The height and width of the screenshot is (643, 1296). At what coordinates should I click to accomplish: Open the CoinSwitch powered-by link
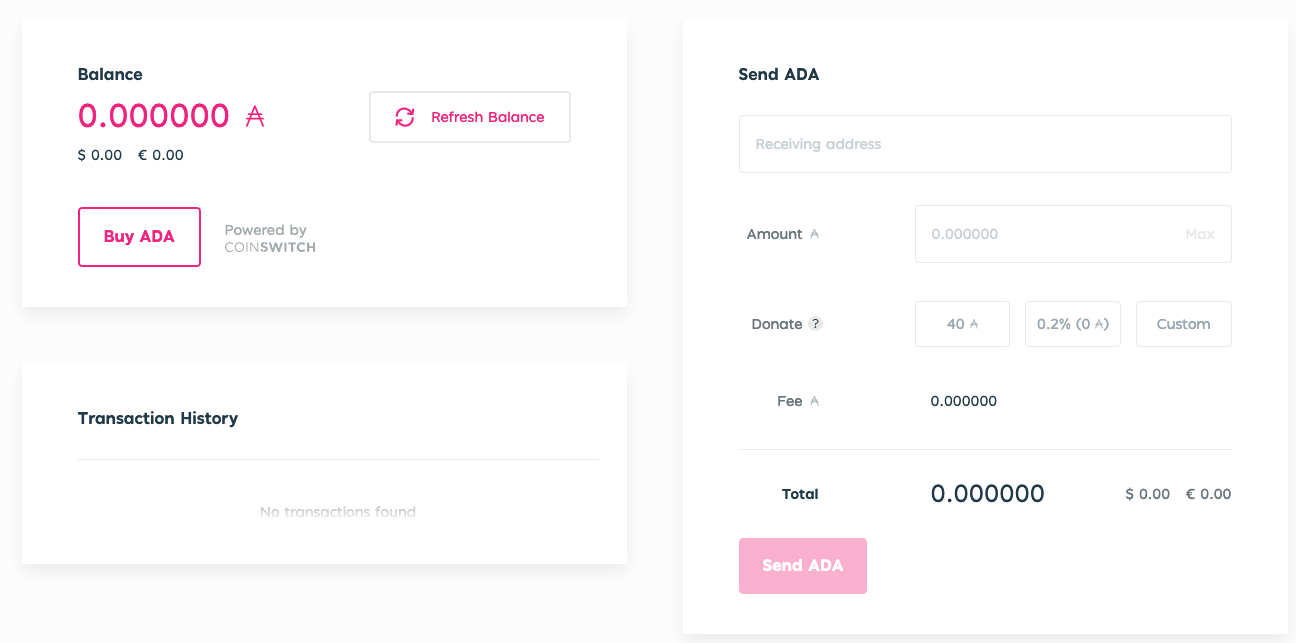tap(270, 238)
